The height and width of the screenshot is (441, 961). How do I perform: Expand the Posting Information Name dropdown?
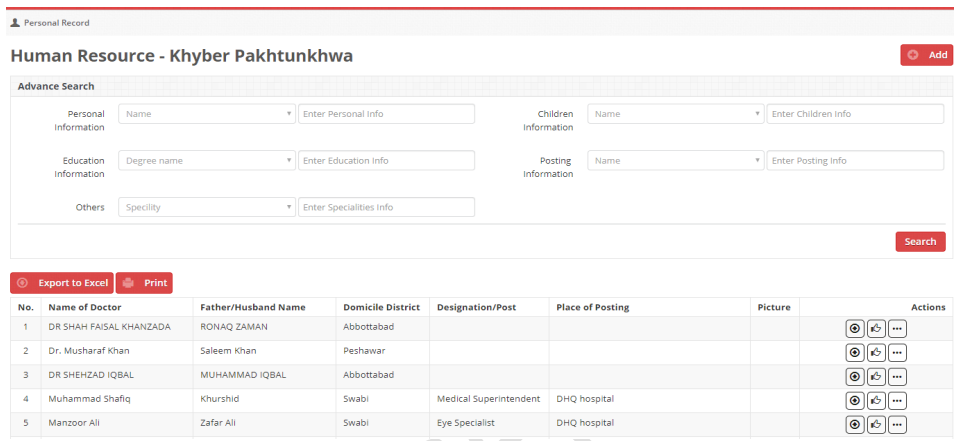[x=676, y=161]
